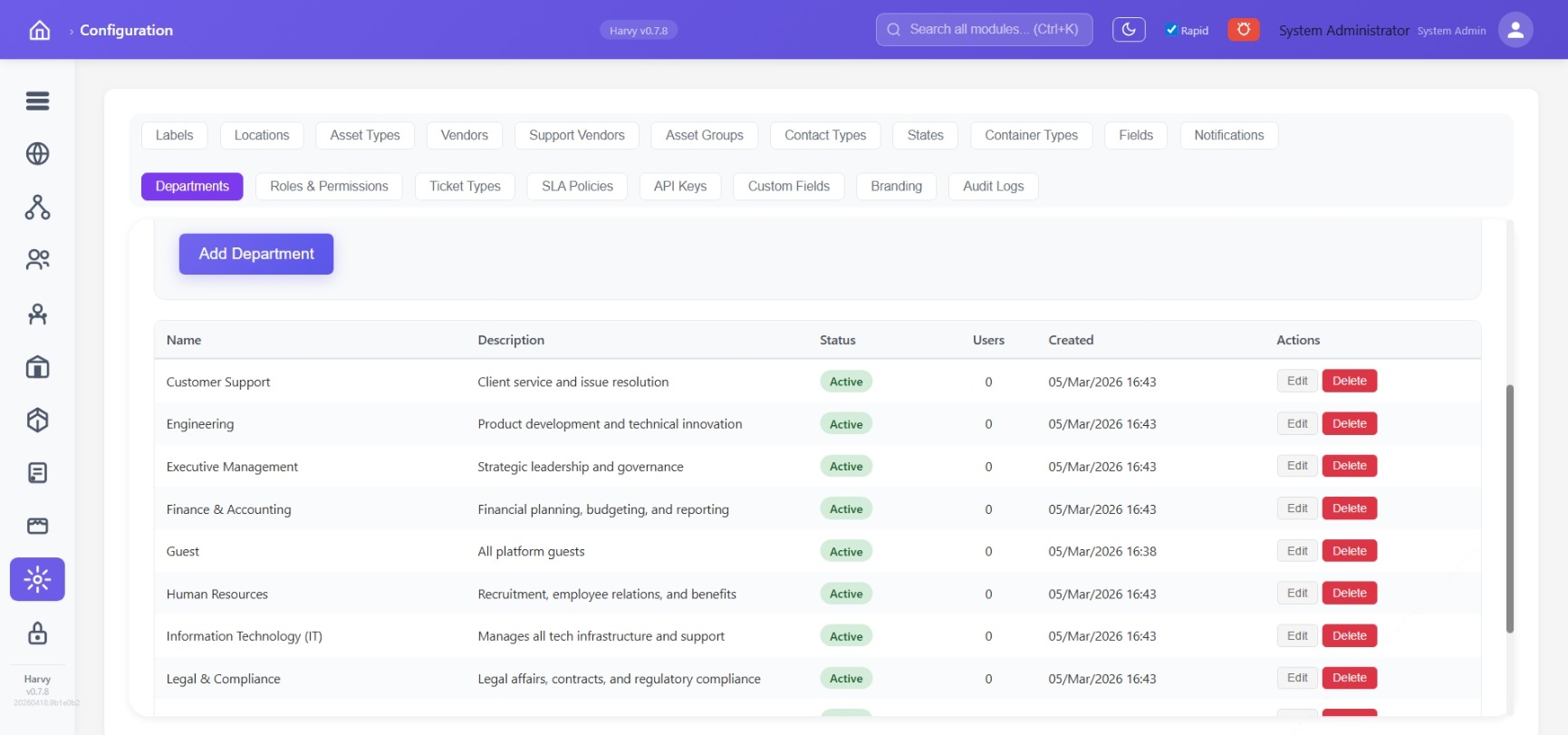The width and height of the screenshot is (1568, 735).
Task: Click the System Administrator user name
Action: point(1344,30)
